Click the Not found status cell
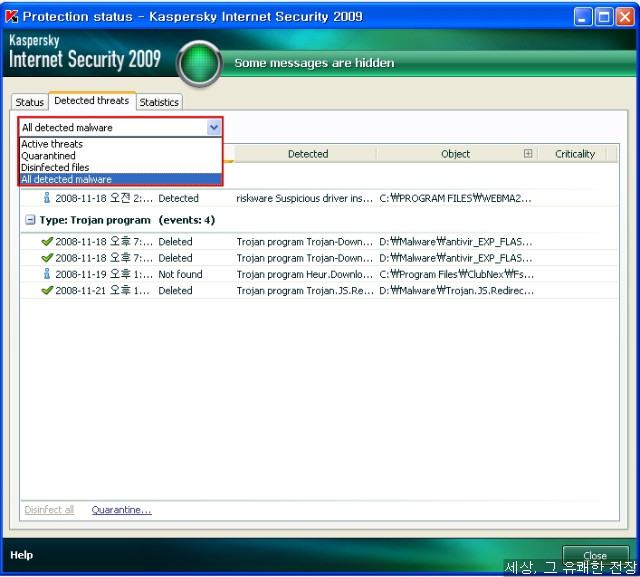The image size is (640, 577). [x=180, y=274]
